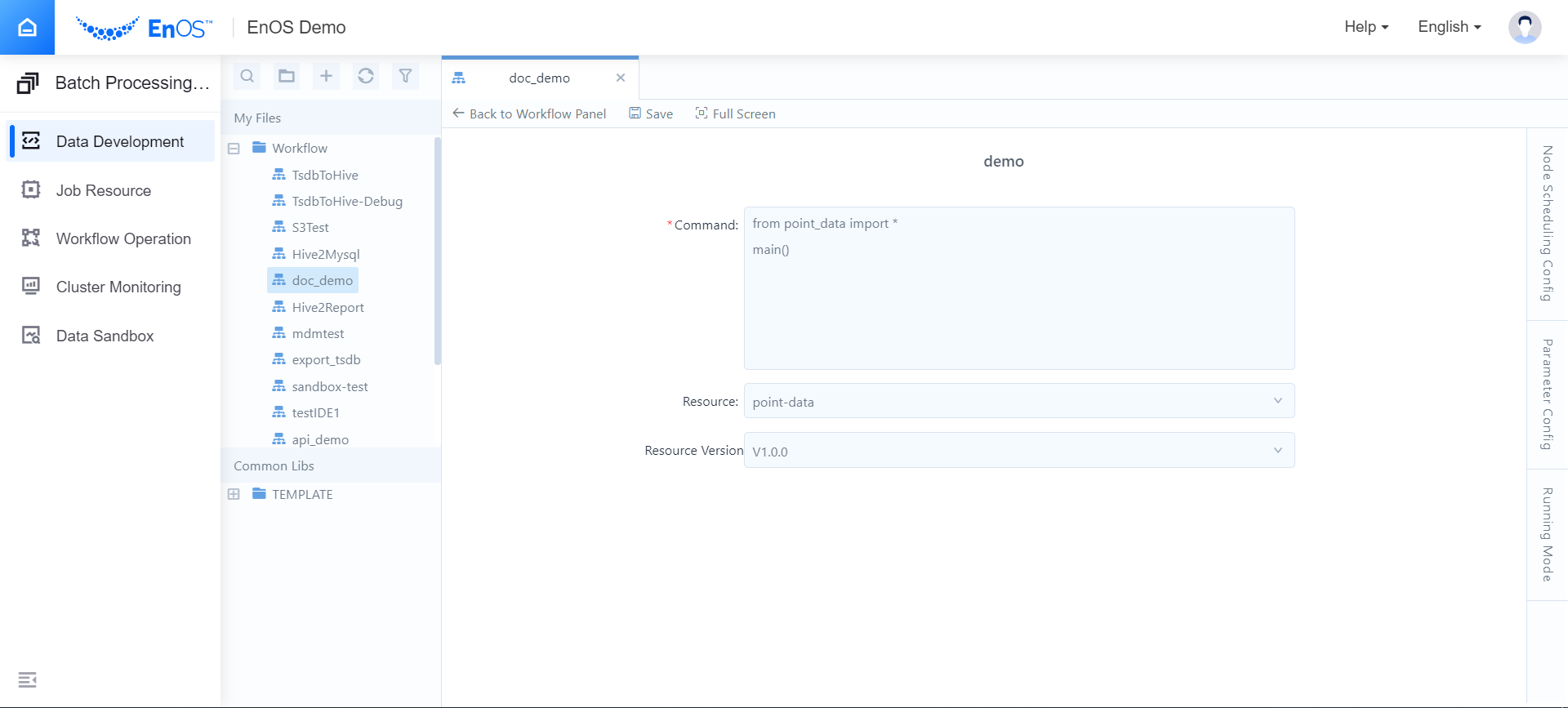This screenshot has width=1568, height=708.
Task: Open the Resource dropdown
Action: [x=1019, y=401]
